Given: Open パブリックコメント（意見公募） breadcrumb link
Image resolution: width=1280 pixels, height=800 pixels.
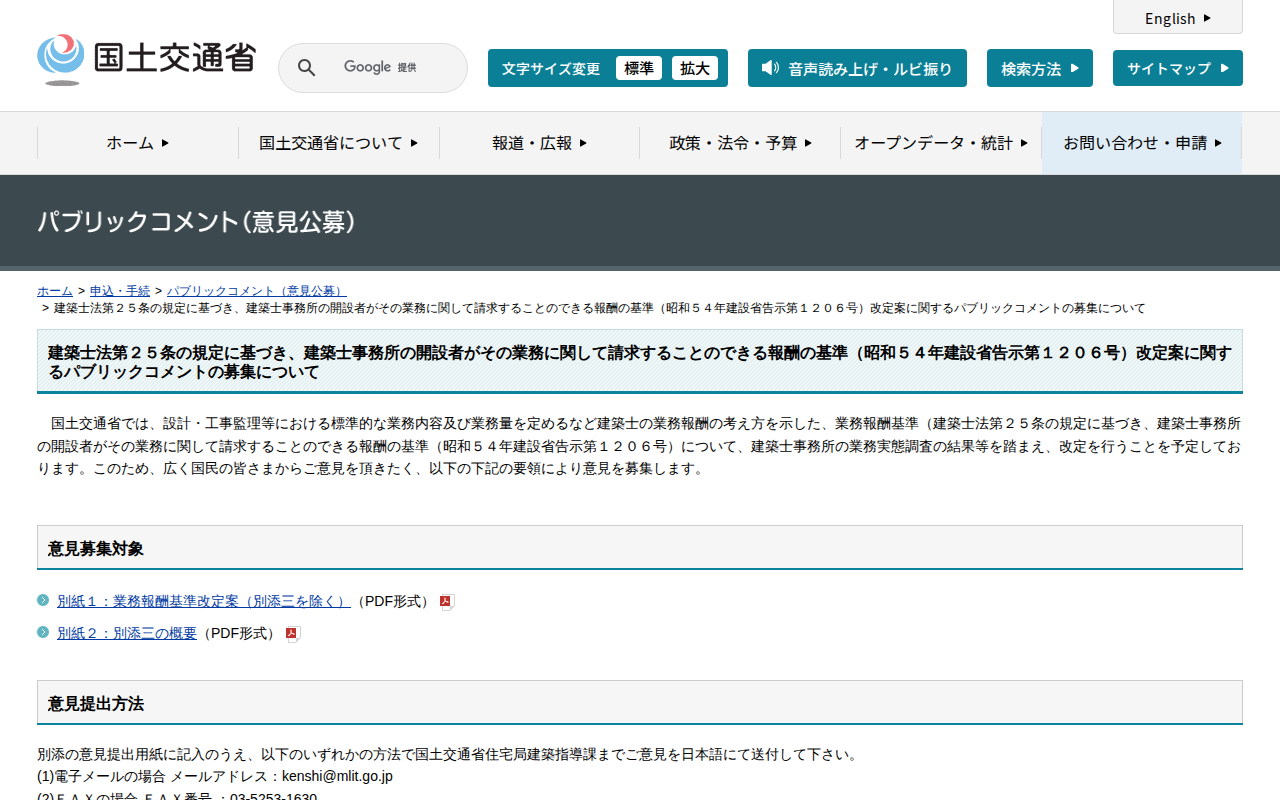Looking at the screenshot, I should pos(256,291).
